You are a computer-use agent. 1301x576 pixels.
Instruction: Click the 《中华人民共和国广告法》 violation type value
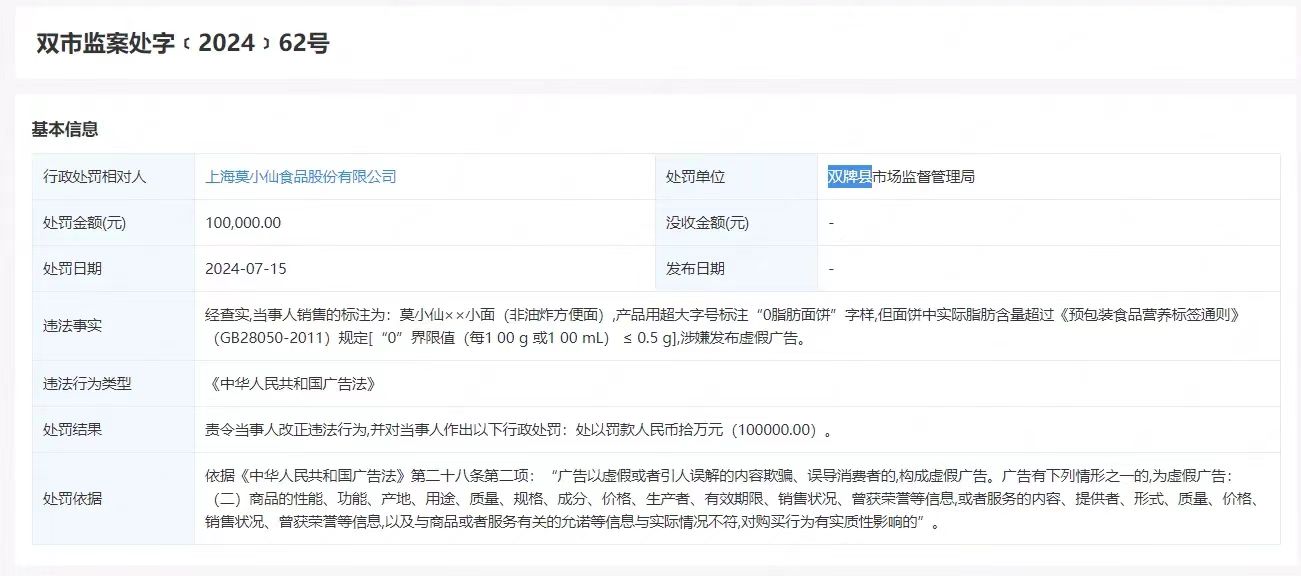click(290, 384)
